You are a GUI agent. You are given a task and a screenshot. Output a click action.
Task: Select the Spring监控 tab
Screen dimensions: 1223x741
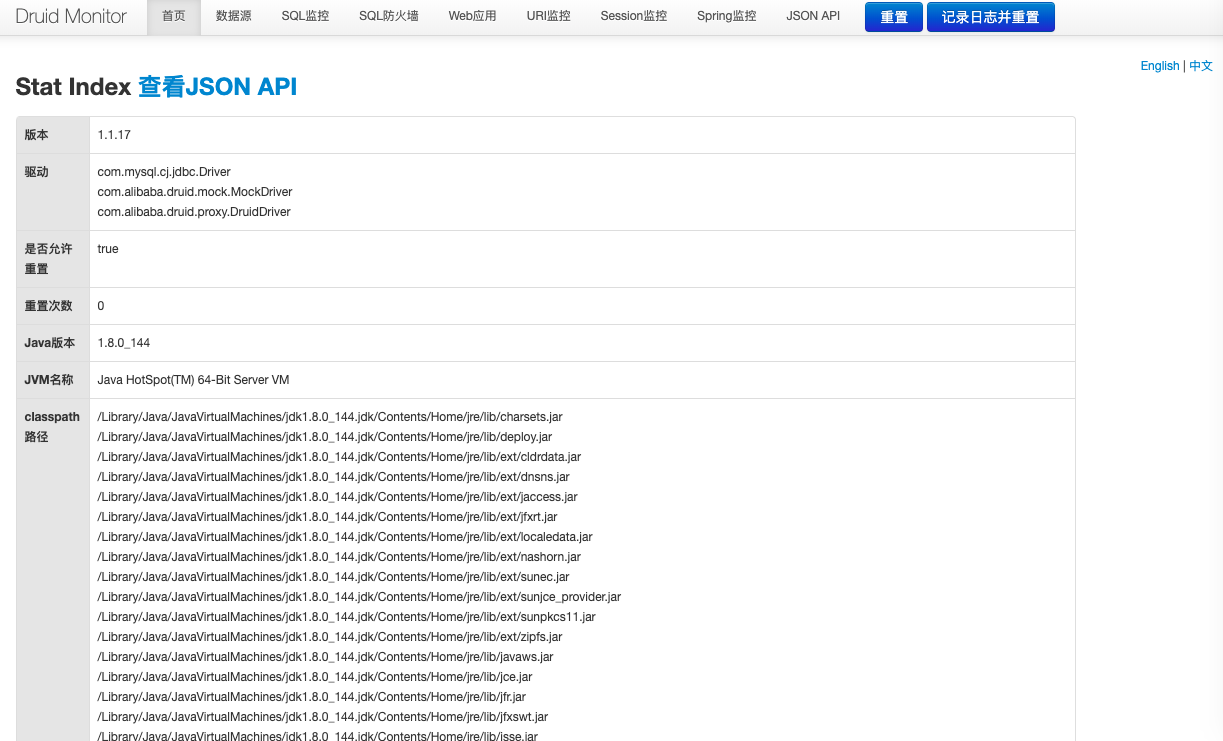coord(726,17)
